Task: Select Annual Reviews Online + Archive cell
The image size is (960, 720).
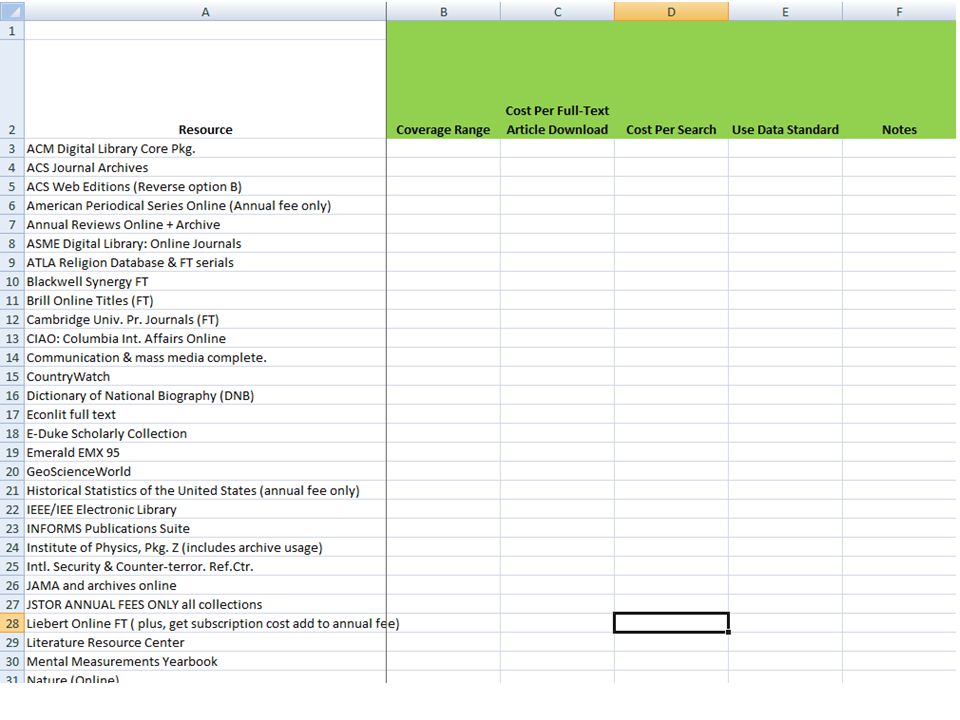Action: (205, 225)
